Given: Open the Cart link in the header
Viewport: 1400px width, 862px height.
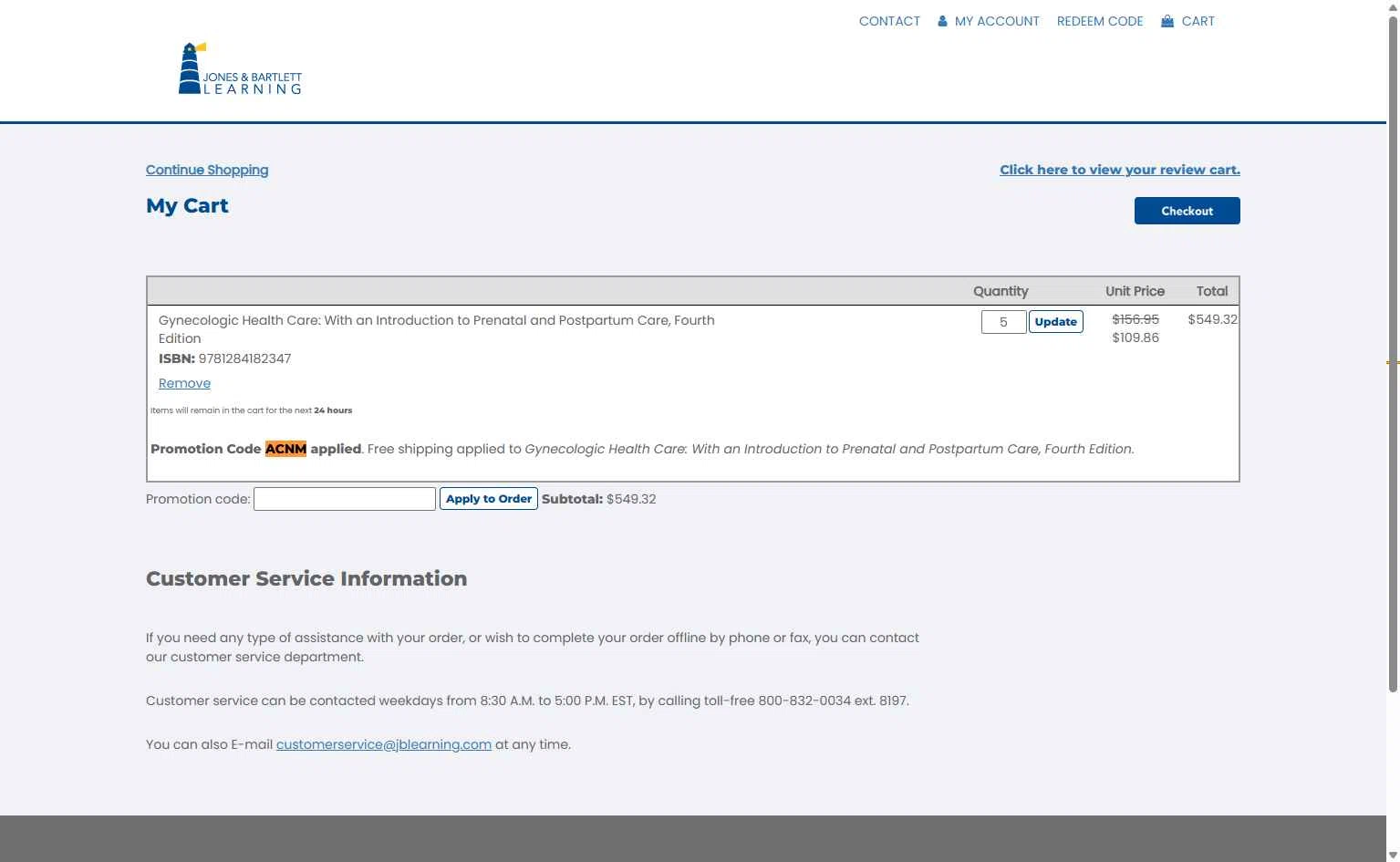Looking at the screenshot, I should coord(1198,21).
